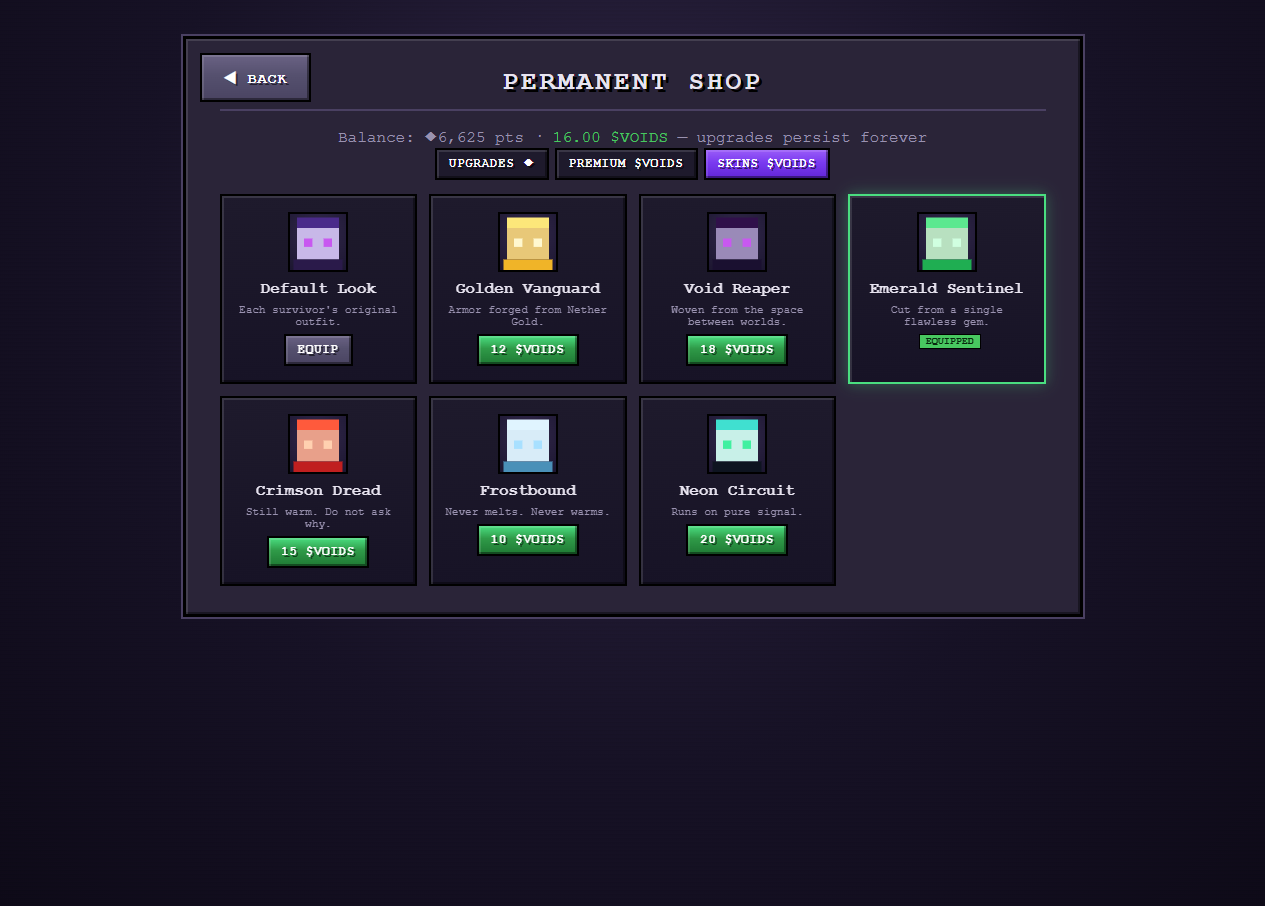Click the Default Look name label
The height and width of the screenshot is (906, 1265).
pos(318,289)
